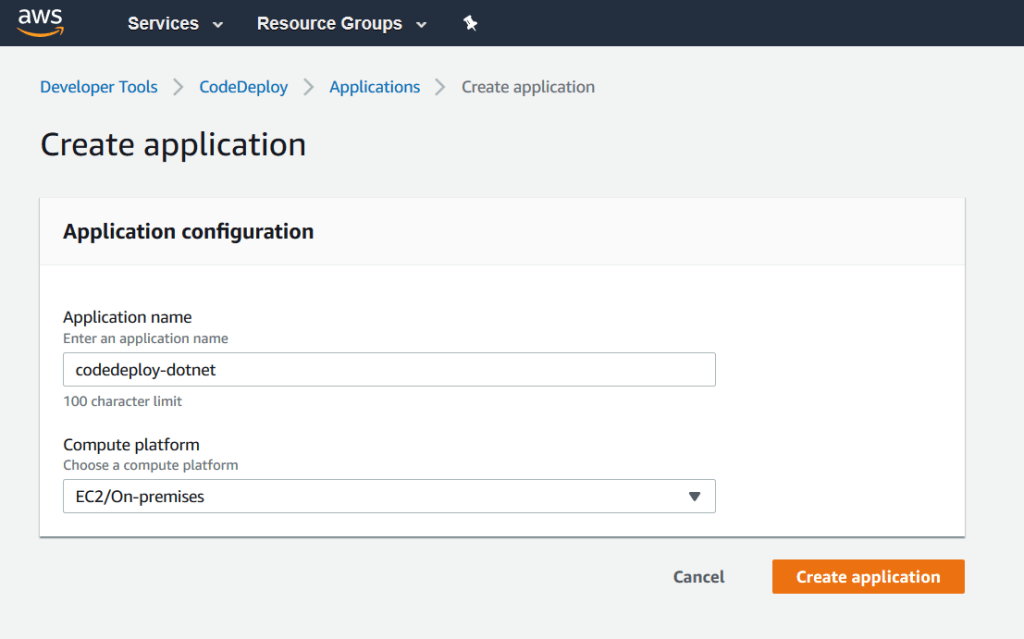This screenshot has width=1024, height=639.
Task: Focus the Application name text field
Action: click(x=389, y=369)
